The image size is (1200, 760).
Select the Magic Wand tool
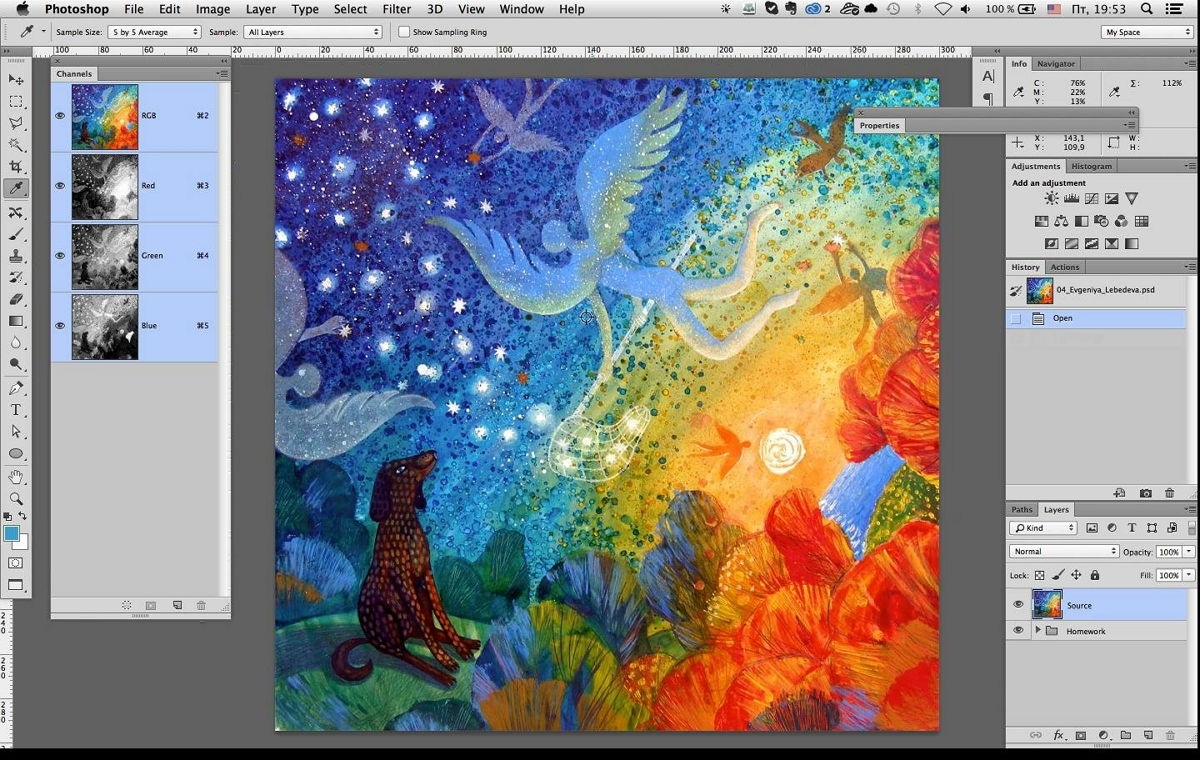(x=16, y=145)
